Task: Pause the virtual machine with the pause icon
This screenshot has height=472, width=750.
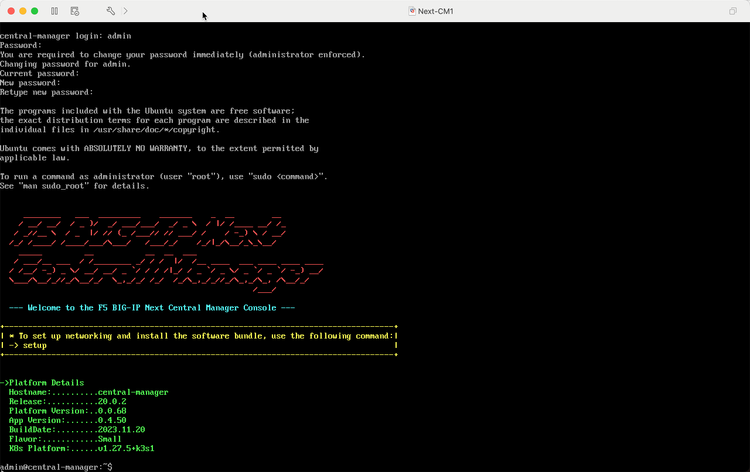Action: point(55,11)
